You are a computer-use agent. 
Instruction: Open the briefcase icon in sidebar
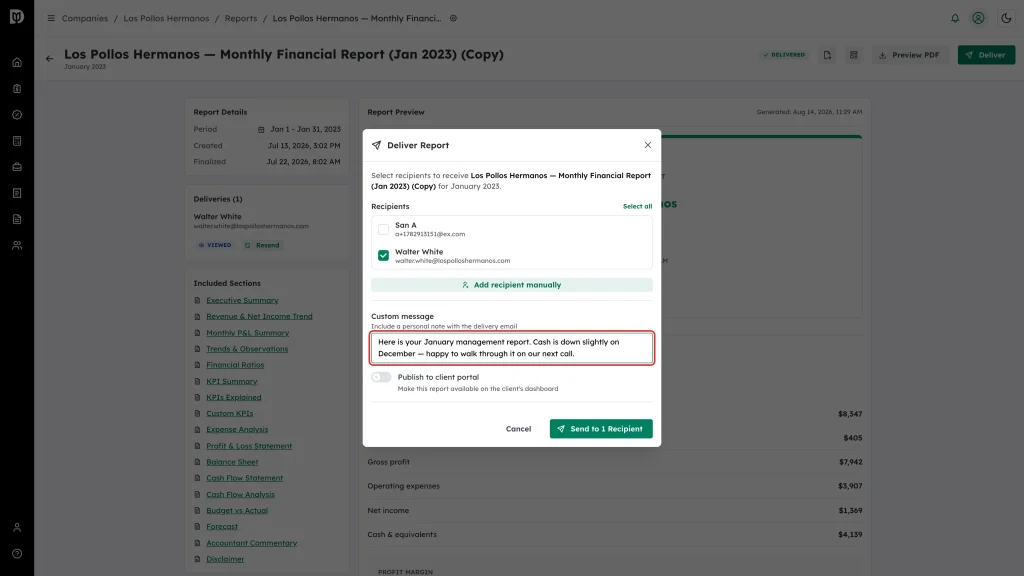[17, 167]
